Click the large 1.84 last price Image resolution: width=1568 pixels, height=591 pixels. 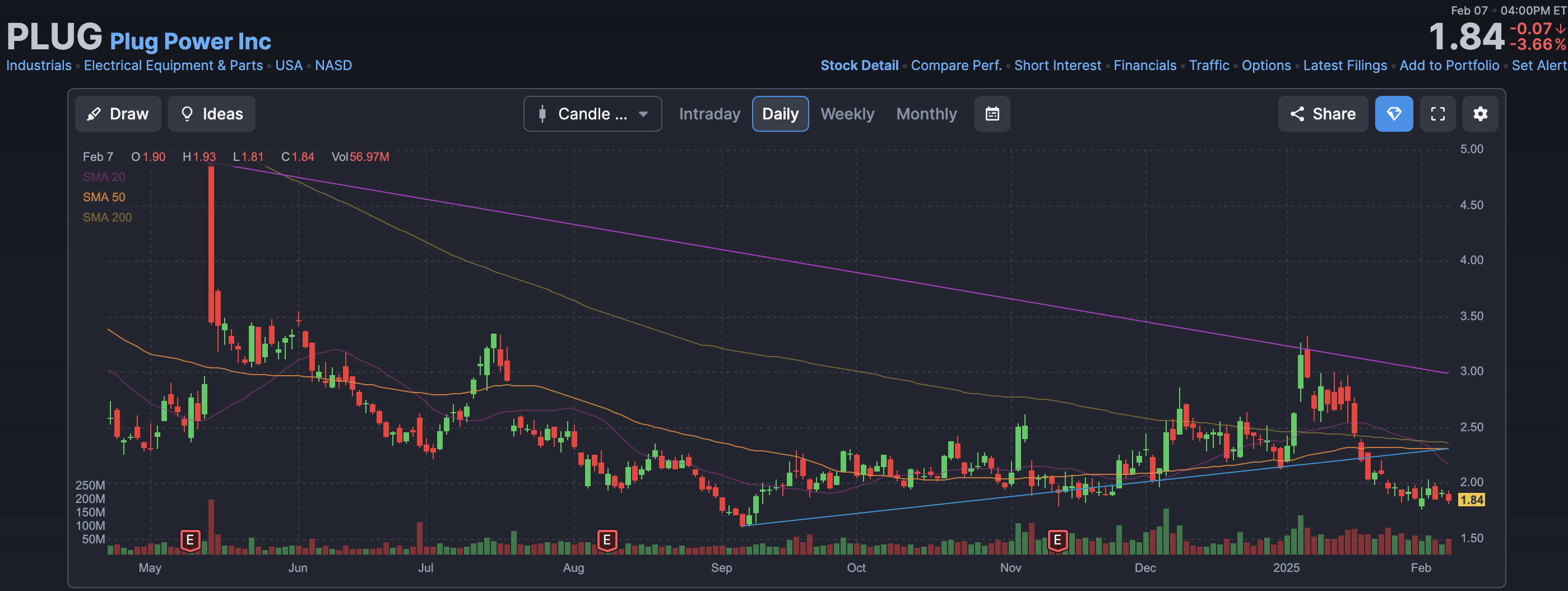pyautogui.click(x=1466, y=36)
